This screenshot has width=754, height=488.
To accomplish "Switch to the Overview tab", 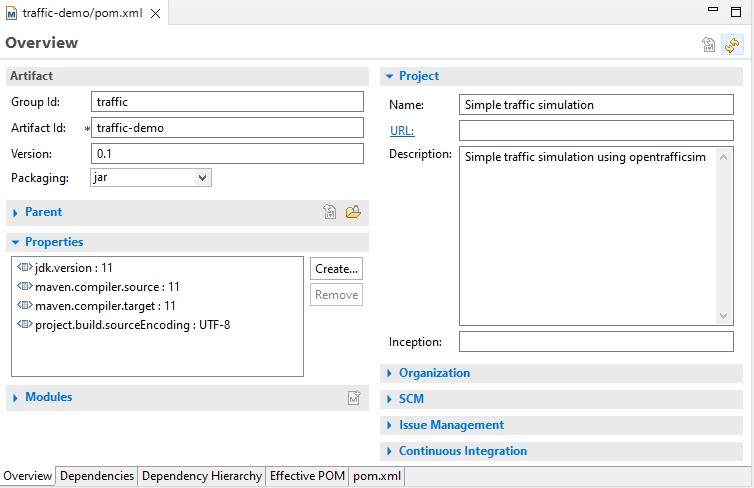I will [28, 476].
